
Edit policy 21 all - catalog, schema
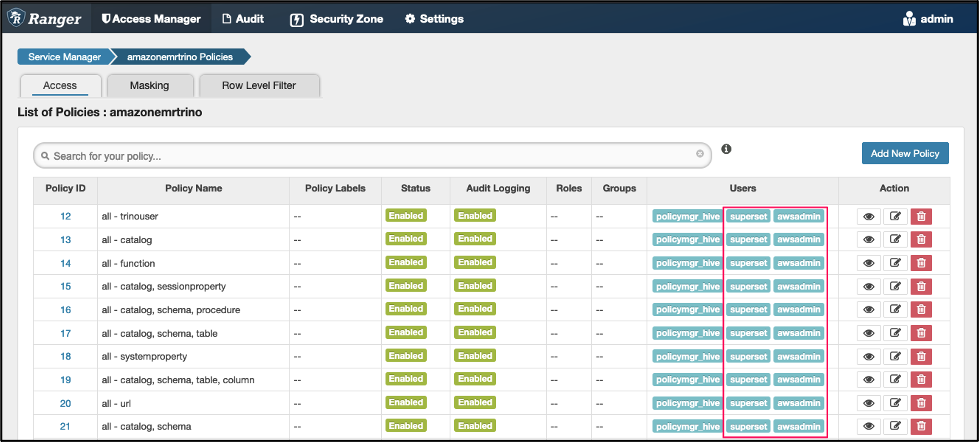click(895, 427)
